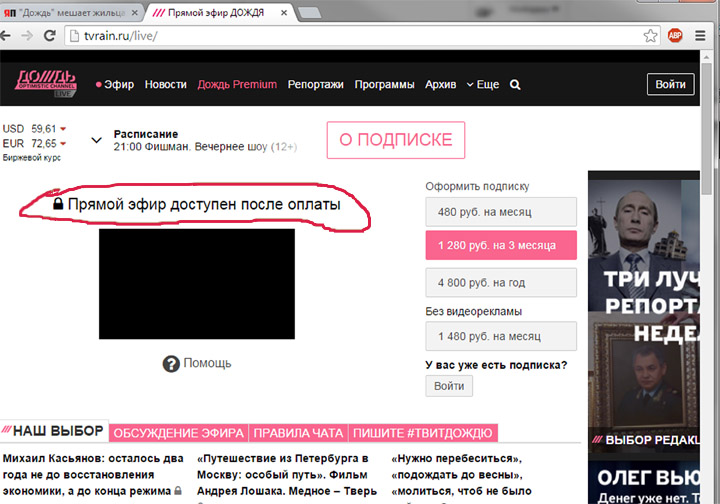The height and width of the screenshot is (504, 720).
Task: Switch to ОБСУЖДЕНИЕ ЭФИРА tab
Action: coord(179,433)
